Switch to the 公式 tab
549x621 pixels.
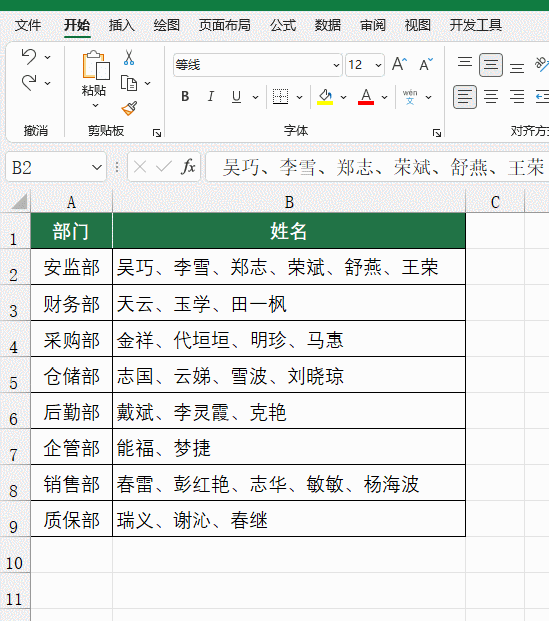pyautogui.click(x=283, y=25)
